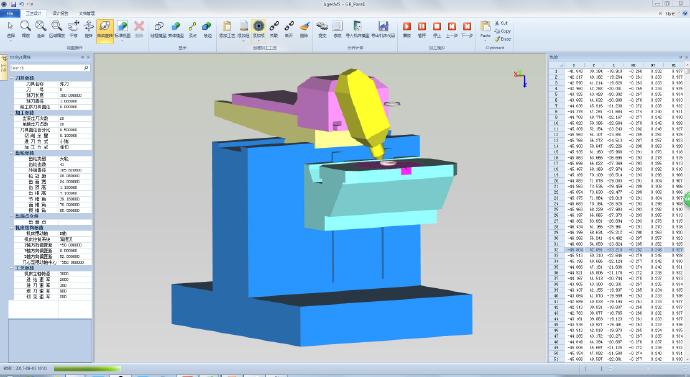The height and width of the screenshot is (377, 690).
Task: Click the search field in properties panel
Action: [50, 68]
